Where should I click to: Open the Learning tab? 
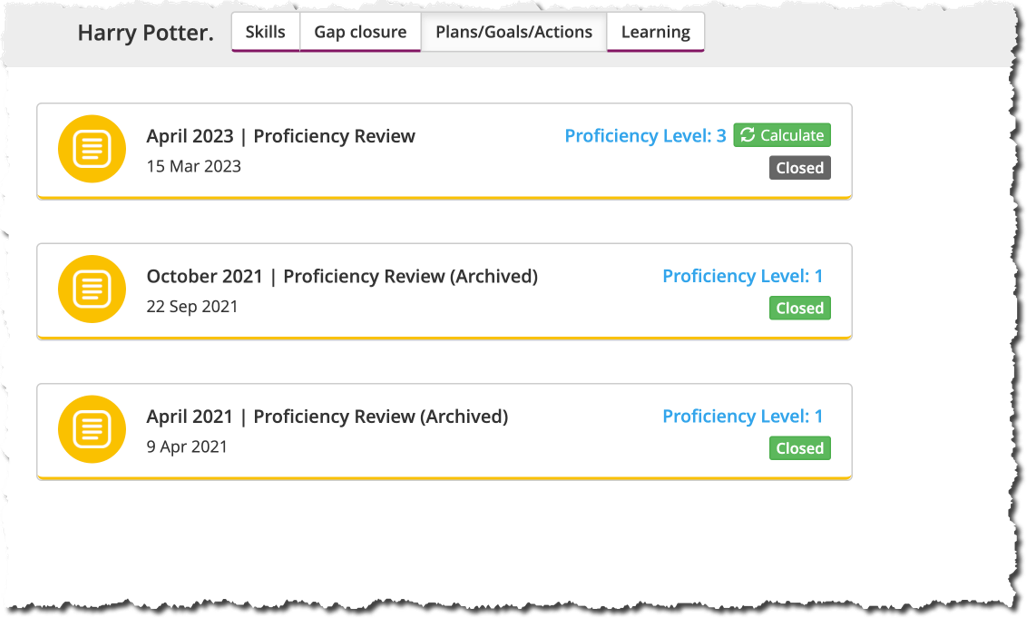656,32
